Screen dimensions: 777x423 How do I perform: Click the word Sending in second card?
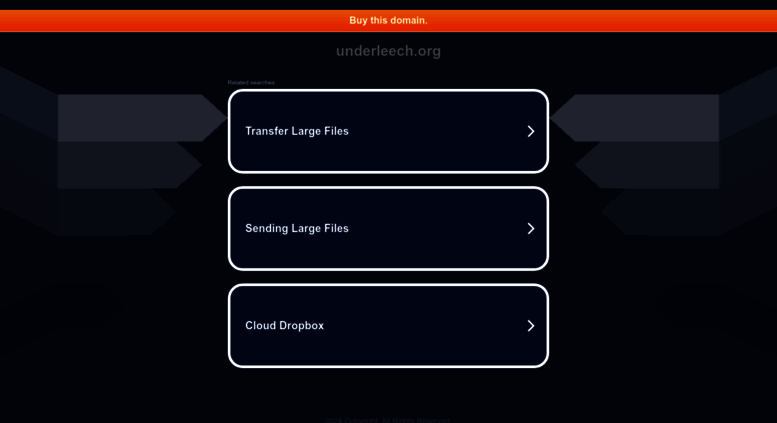pyautogui.click(x=267, y=228)
